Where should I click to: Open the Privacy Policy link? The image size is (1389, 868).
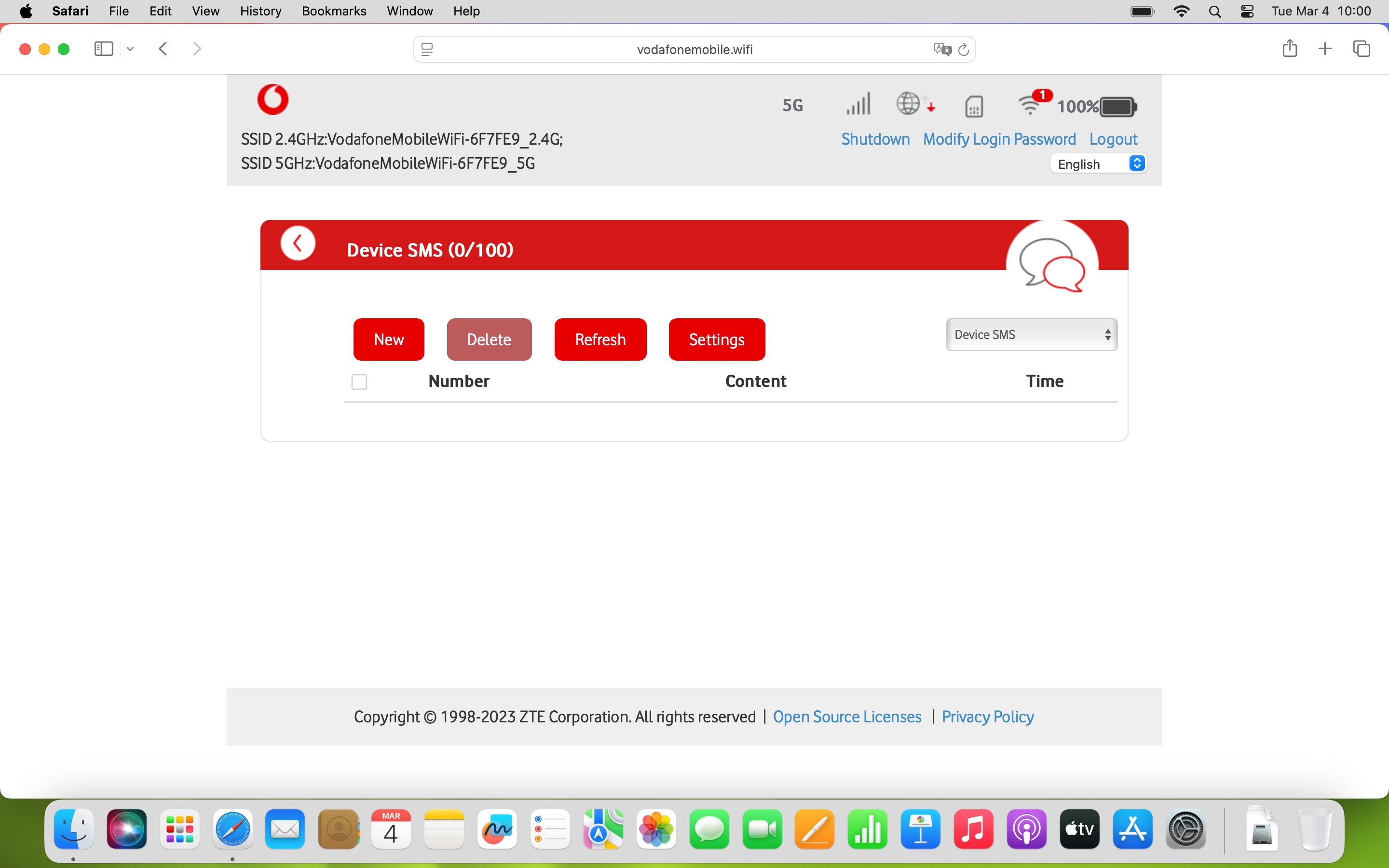tap(987, 717)
